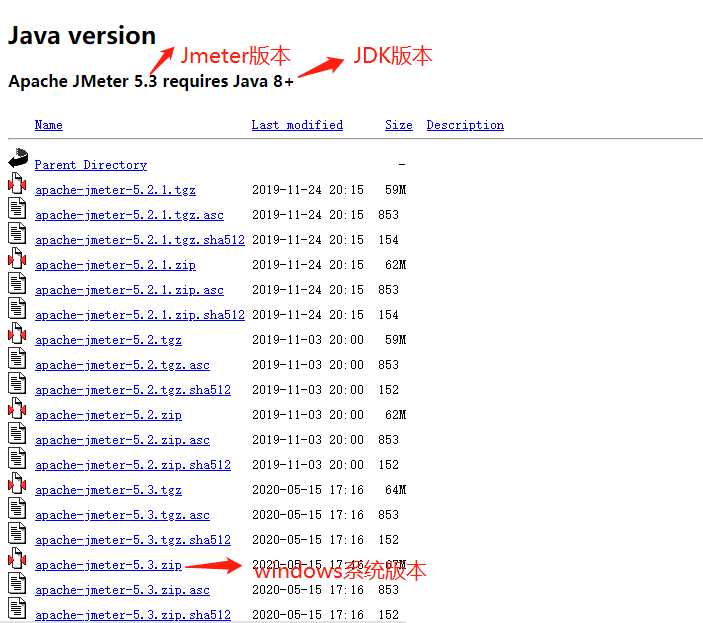
Task: Click the document icon for apache-jmeter-5.3.tgz.sha512
Action: click(17, 534)
